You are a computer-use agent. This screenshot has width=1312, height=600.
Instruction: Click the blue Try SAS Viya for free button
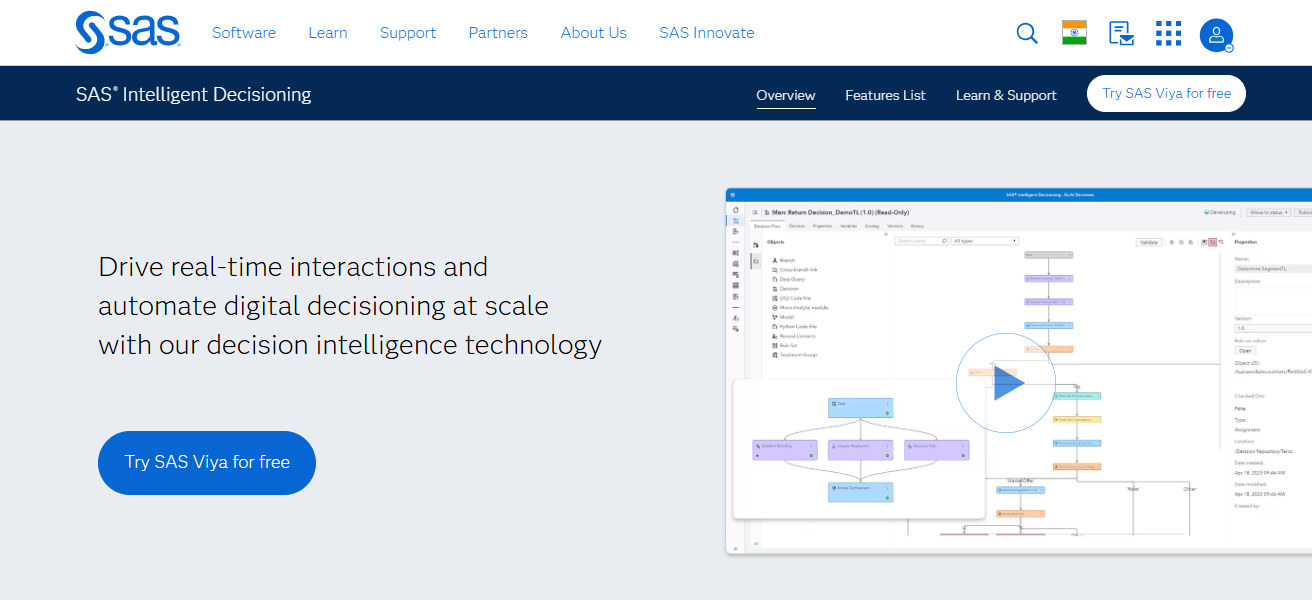pos(206,462)
